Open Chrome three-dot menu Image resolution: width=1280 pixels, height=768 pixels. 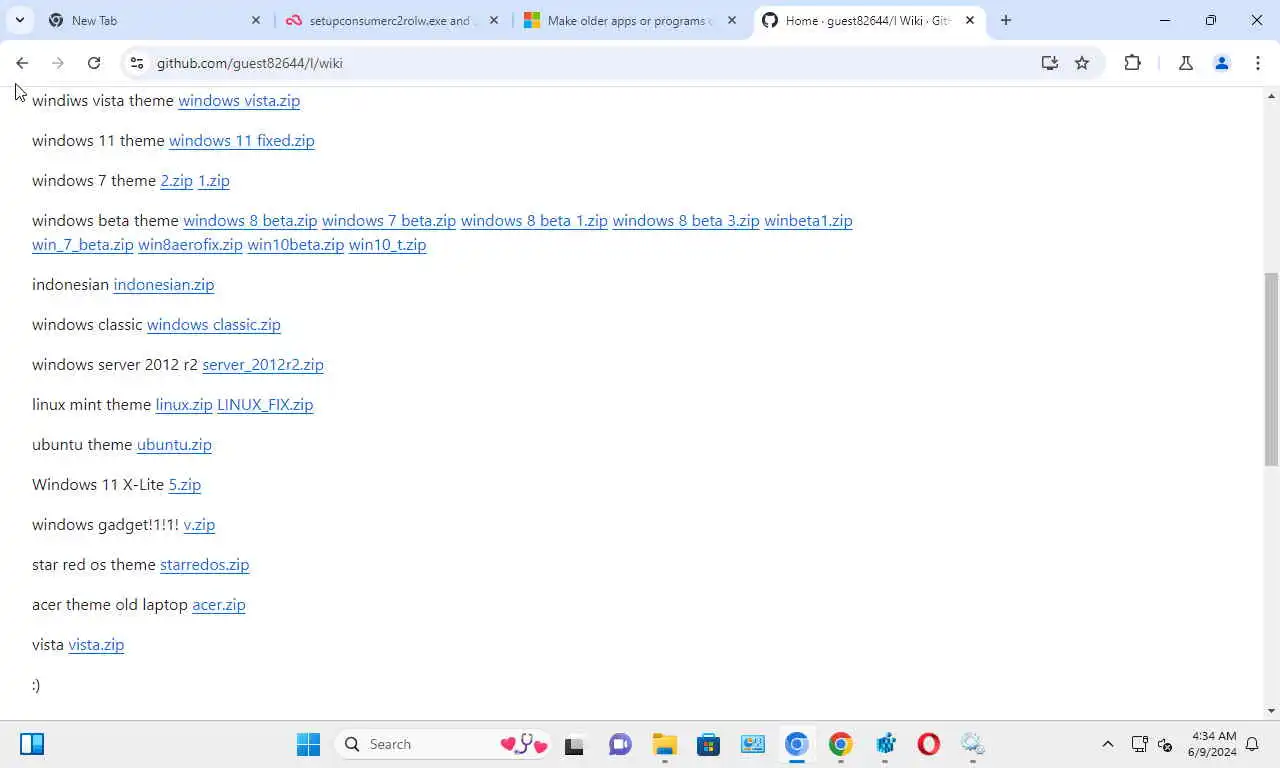pyautogui.click(x=1258, y=63)
